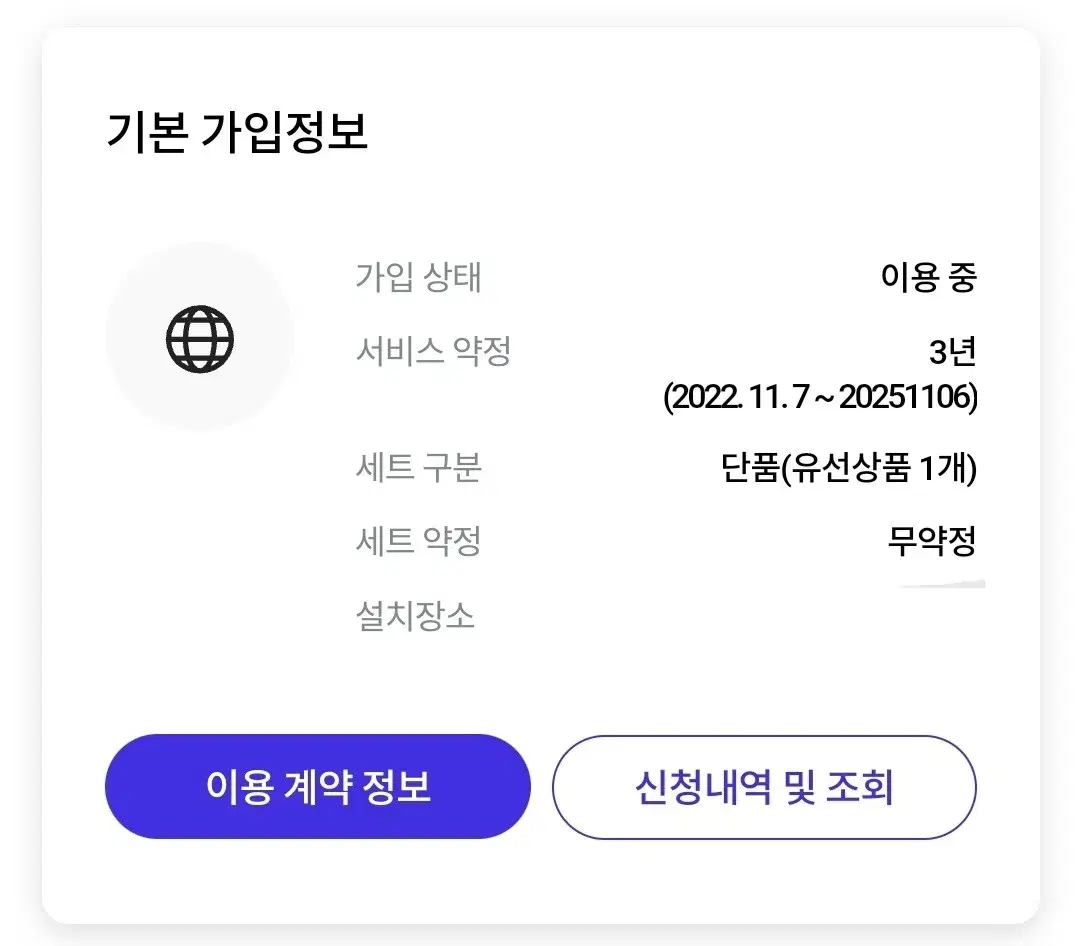Screen dimensions: 1080x946
Task: Click the 세트 약정 label
Action: pos(418,541)
